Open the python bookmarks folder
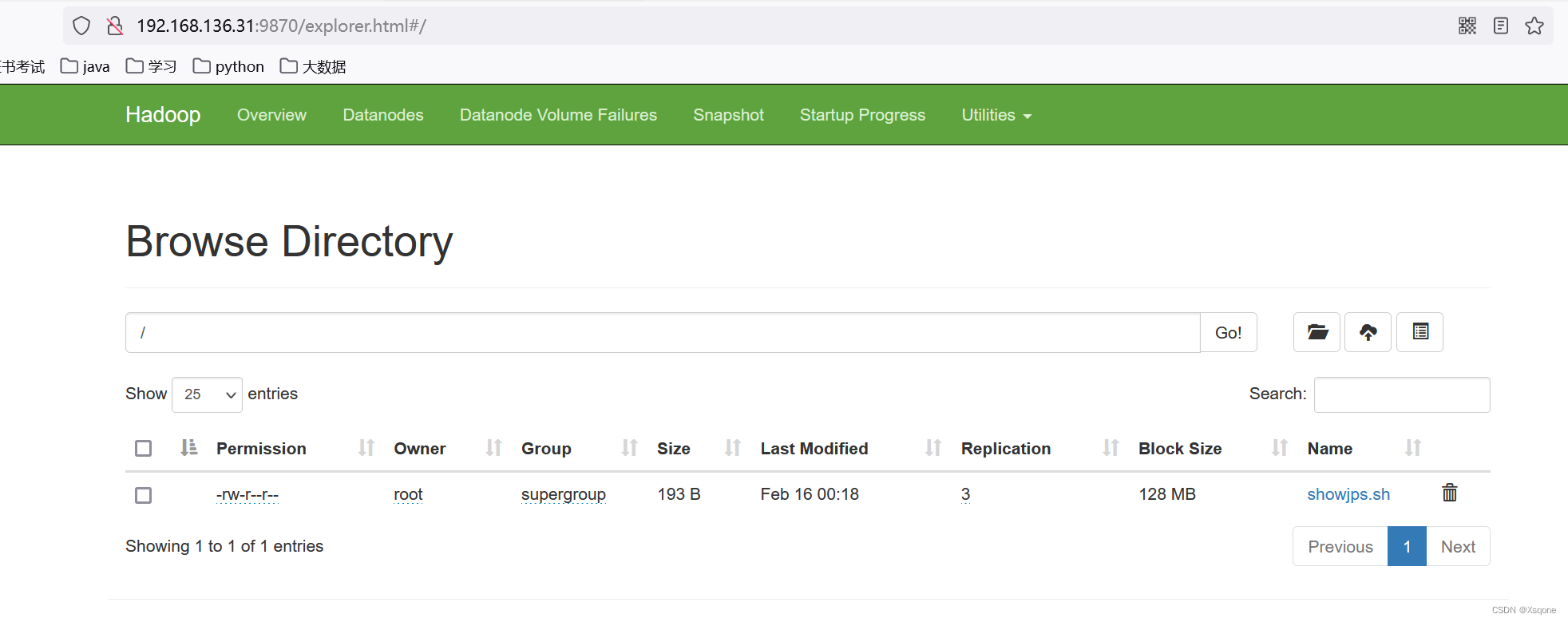This screenshot has height=622, width=1568. pos(229,66)
